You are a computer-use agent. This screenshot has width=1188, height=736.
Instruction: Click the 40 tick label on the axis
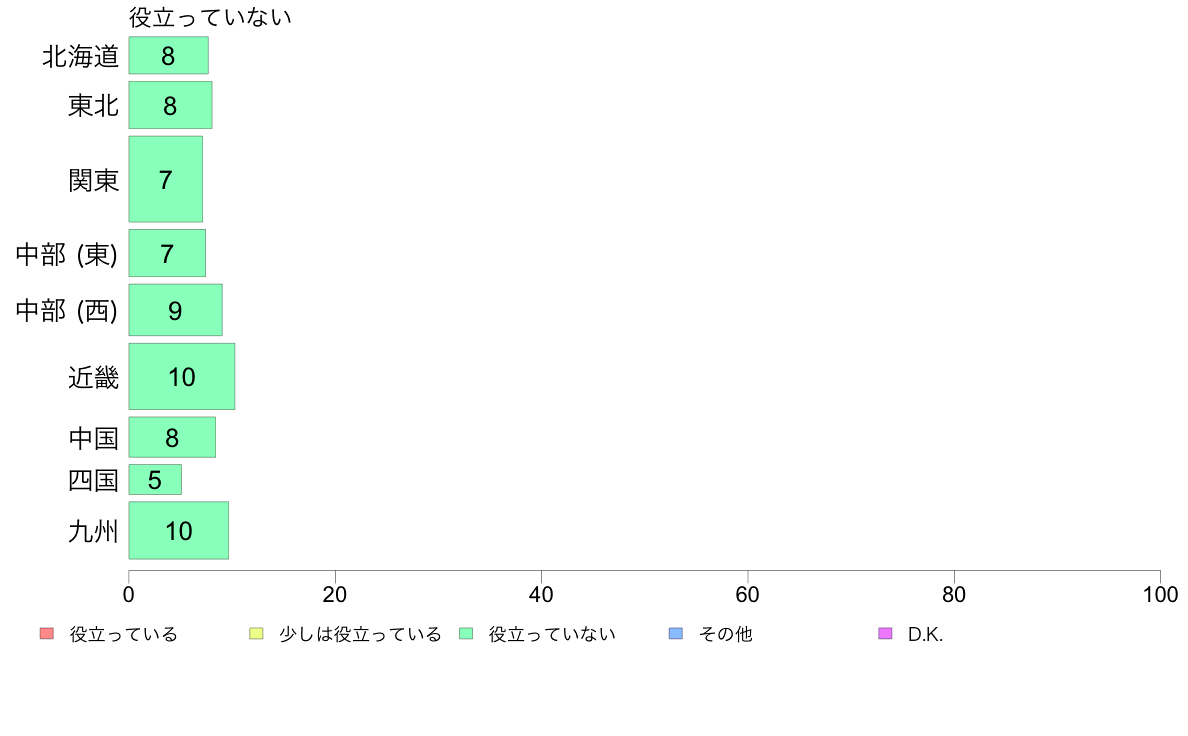tap(541, 594)
